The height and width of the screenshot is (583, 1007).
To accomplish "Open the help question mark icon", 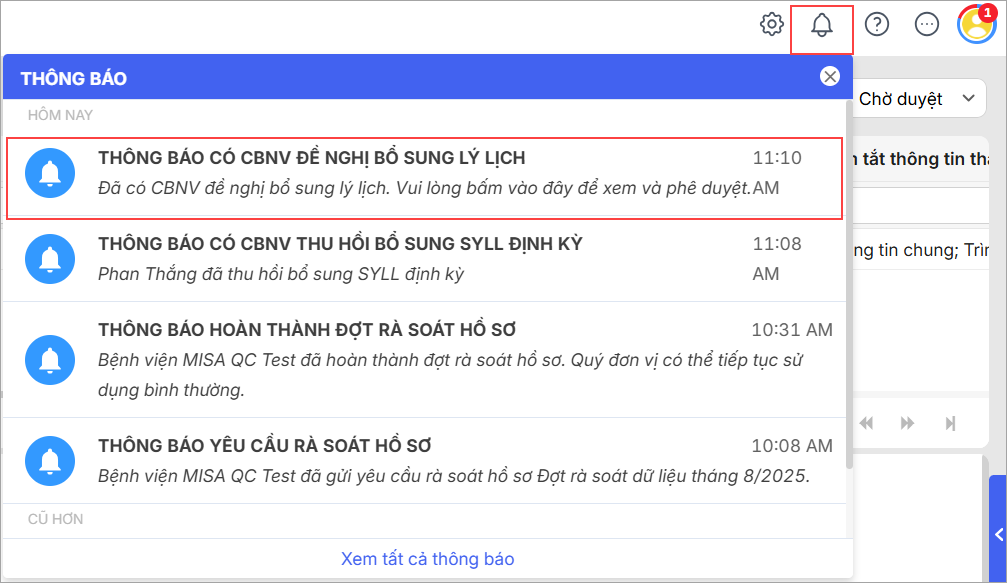I will click(x=877, y=25).
